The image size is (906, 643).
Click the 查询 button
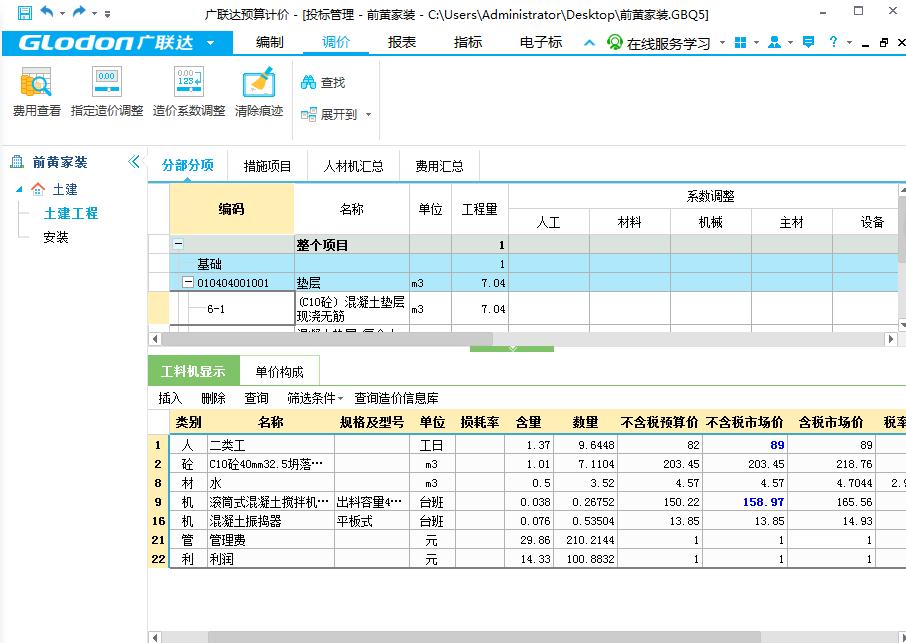256,398
